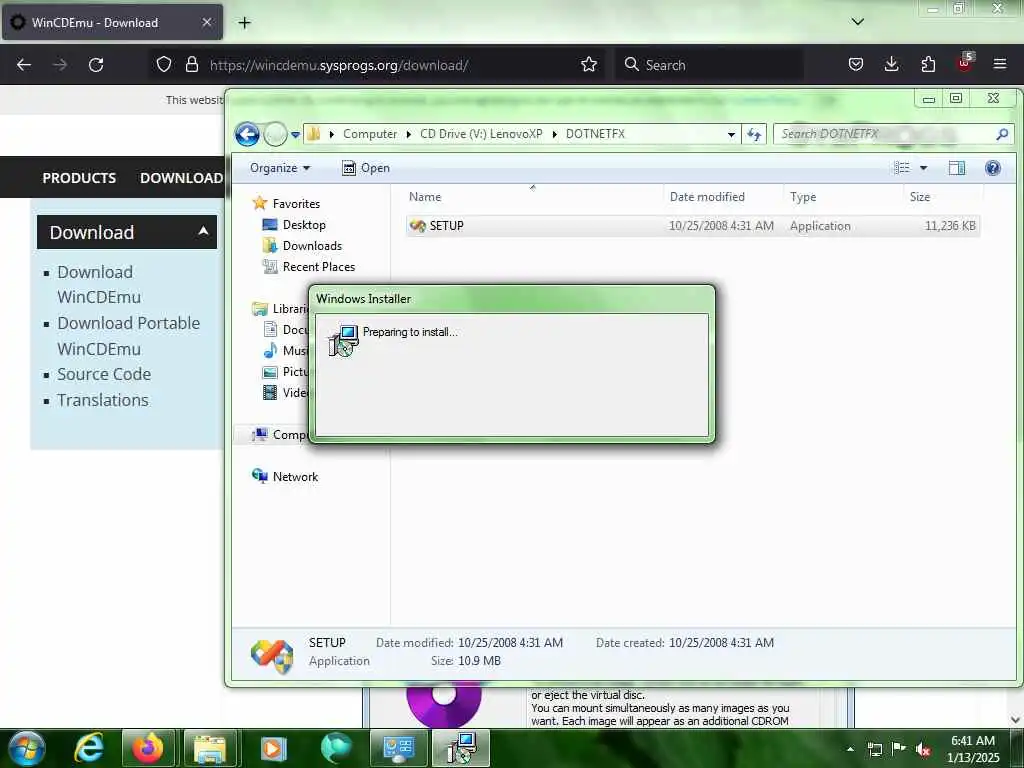Viewport: 1024px width, 768px height.
Task: Launch Internet Explorer from taskbar
Action: click(88, 748)
